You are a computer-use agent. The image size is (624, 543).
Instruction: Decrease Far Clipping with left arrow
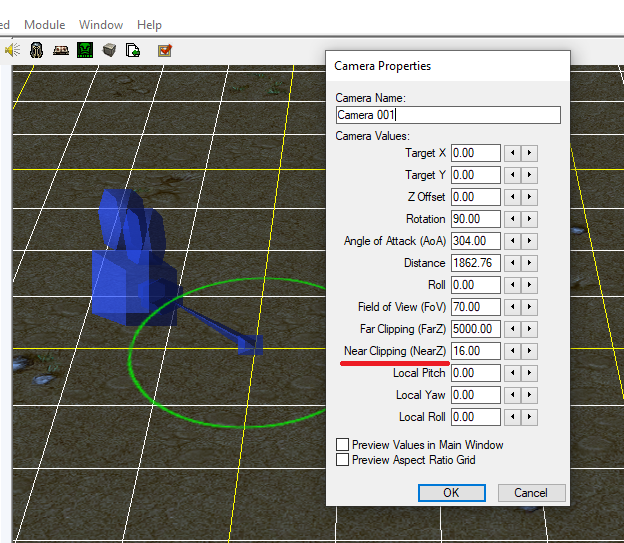click(x=513, y=329)
